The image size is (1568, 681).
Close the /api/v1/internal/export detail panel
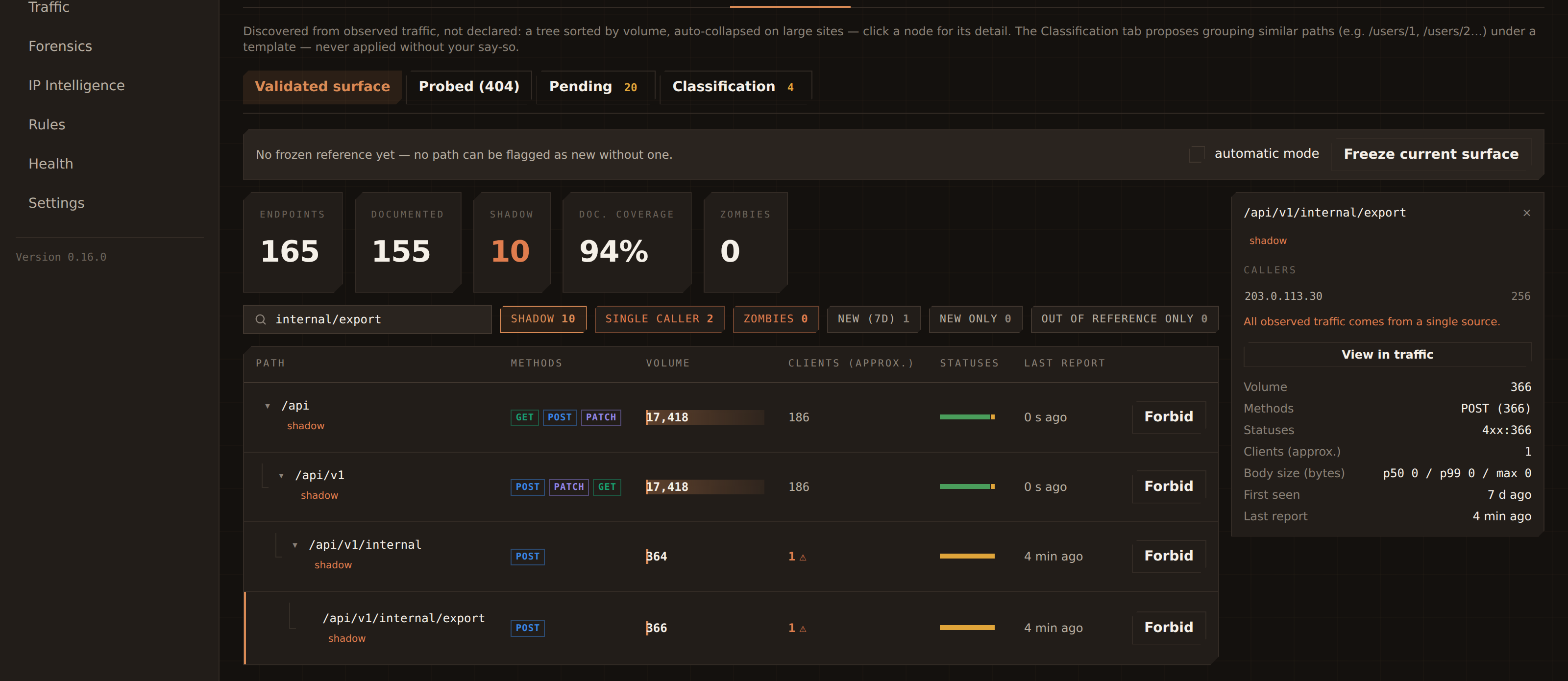pyautogui.click(x=1527, y=213)
